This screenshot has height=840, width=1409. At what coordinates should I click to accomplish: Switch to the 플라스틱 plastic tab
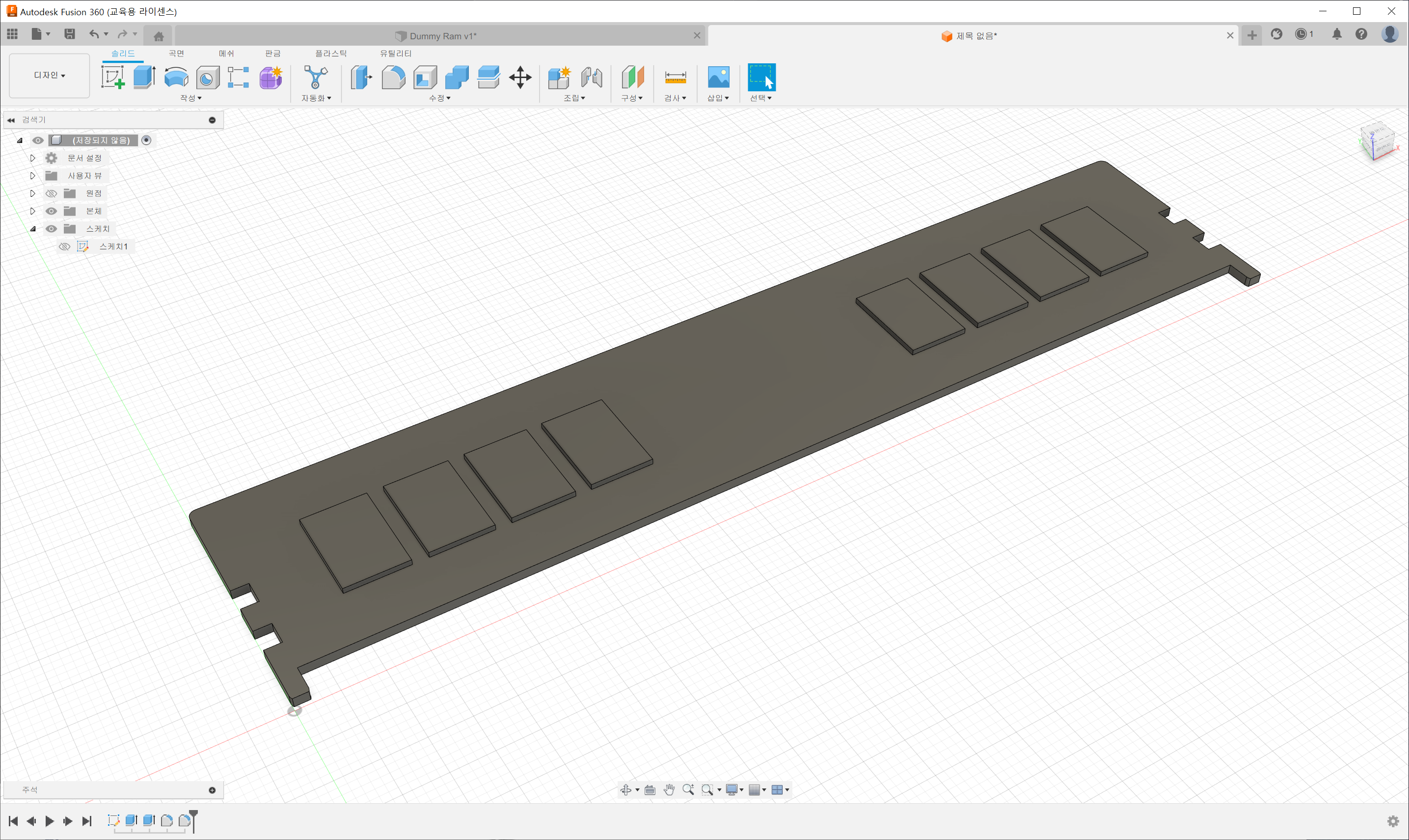click(x=331, y=53)
